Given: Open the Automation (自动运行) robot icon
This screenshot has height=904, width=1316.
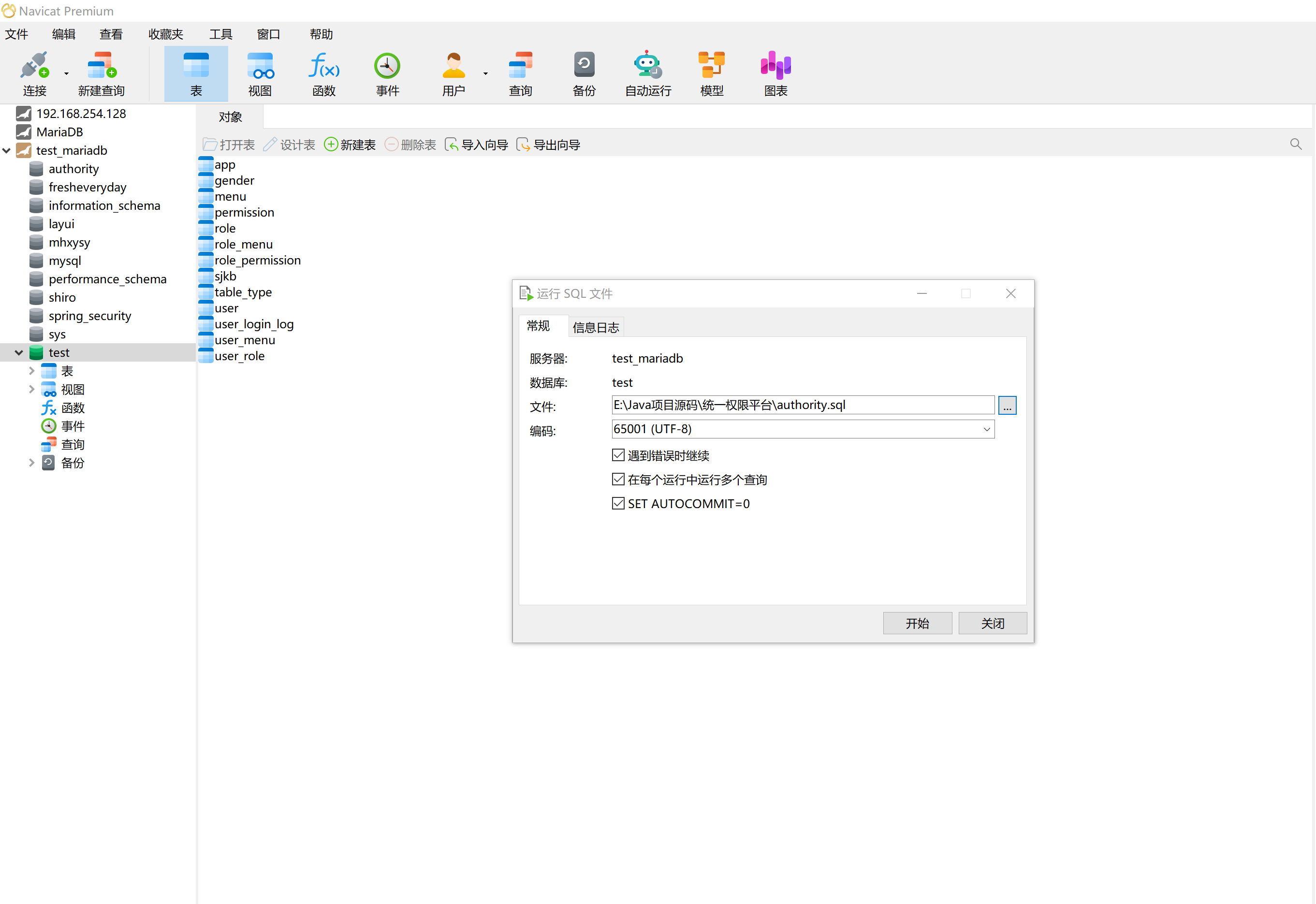Looking at the screenshot, I should 648,73.
